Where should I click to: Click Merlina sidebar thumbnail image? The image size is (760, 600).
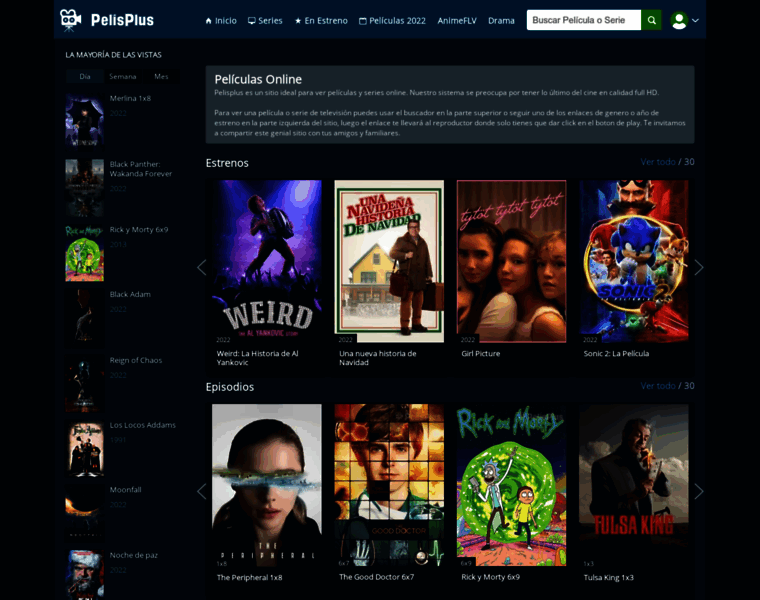pos(85,121)
